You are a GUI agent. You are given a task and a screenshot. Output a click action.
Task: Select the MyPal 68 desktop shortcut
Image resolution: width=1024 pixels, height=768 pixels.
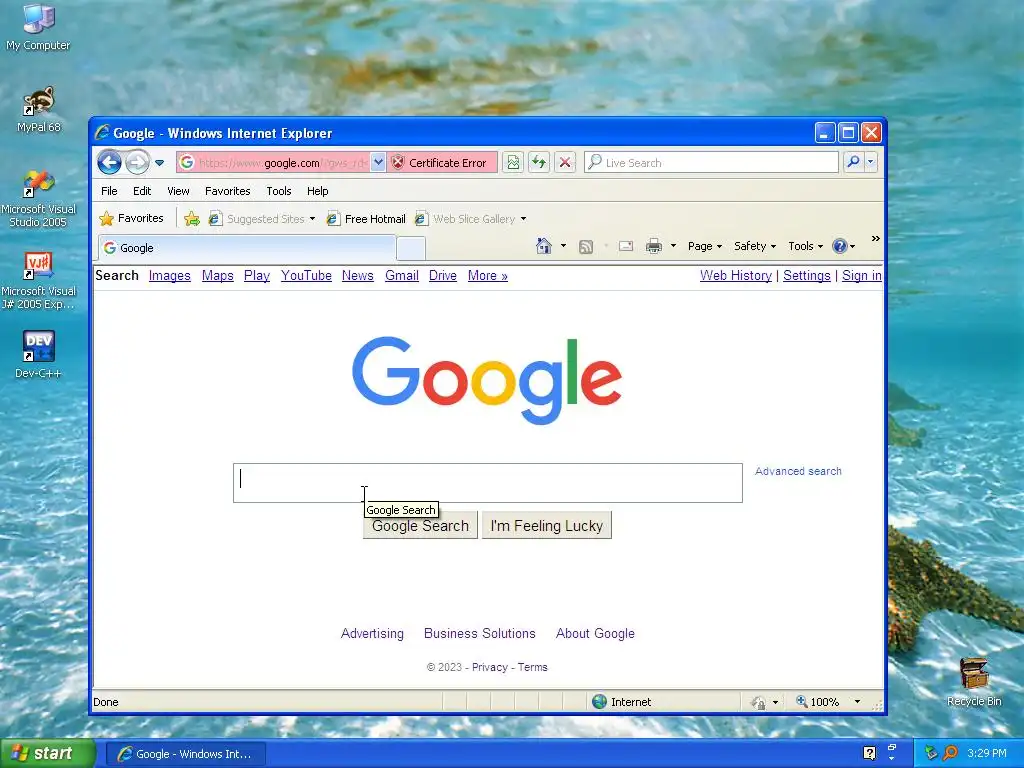pyautogui.click(x=39, y=110)
